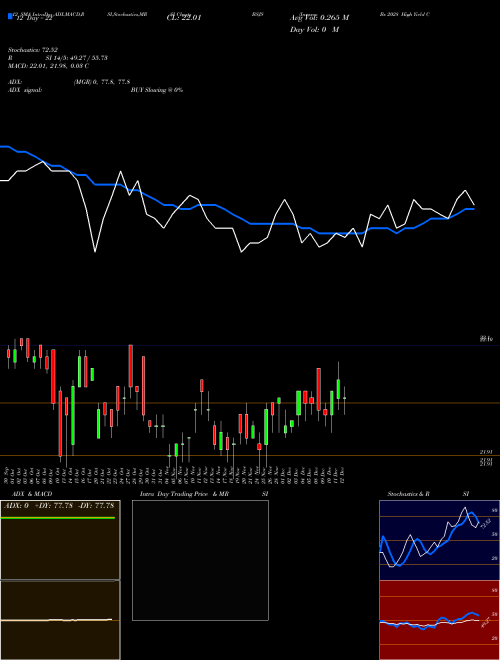Click the blue stochastics chart panel
The image size is (500, 660).
click(439, 540)
